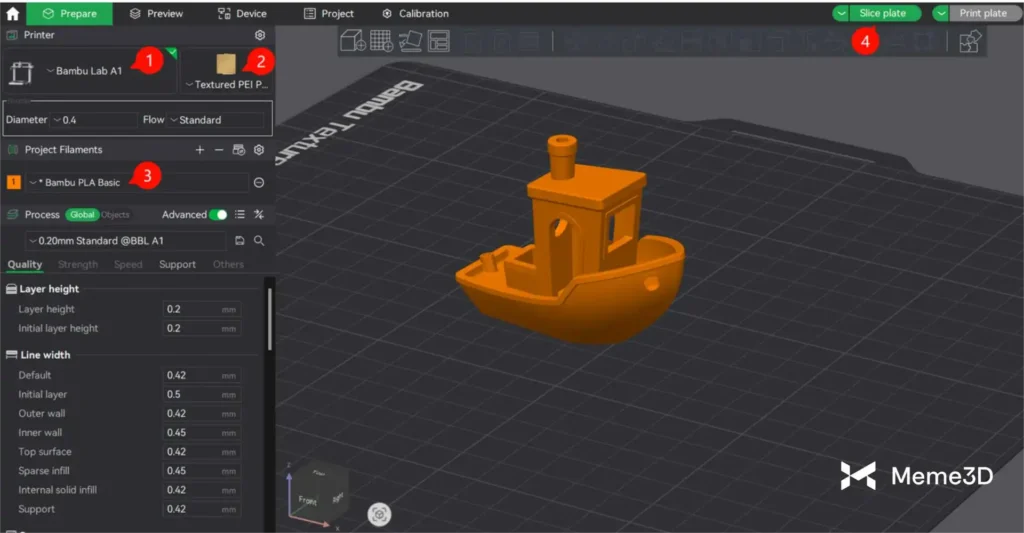
Task: Switch to the Preview tab
Action: click(x=156, y=13)
